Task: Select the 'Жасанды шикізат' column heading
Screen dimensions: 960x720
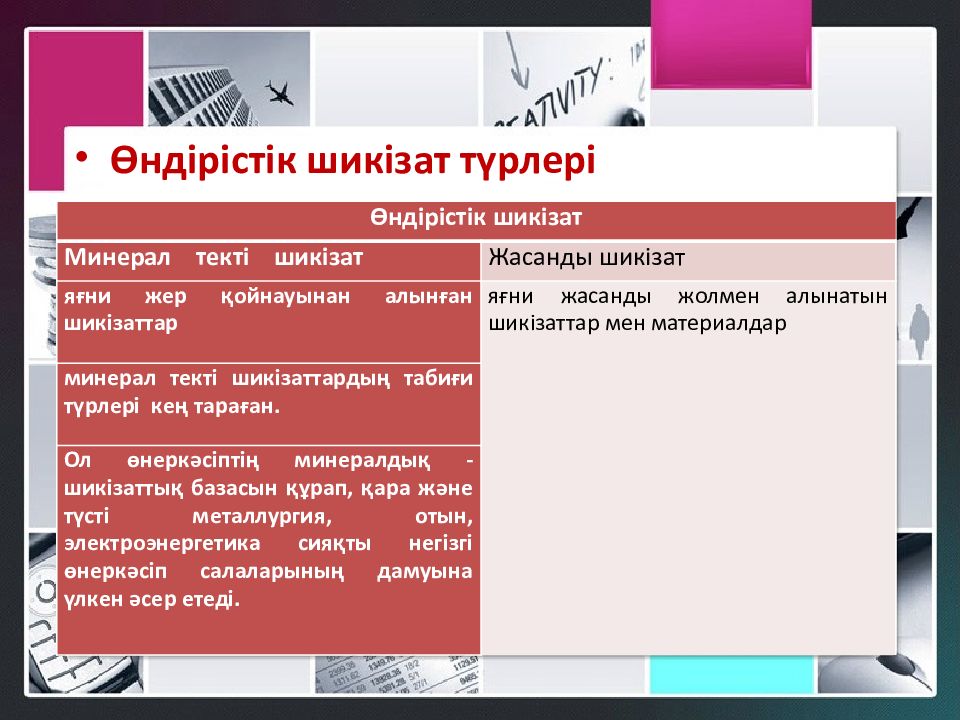Action: pyautogui.click(x=688, y=260)
